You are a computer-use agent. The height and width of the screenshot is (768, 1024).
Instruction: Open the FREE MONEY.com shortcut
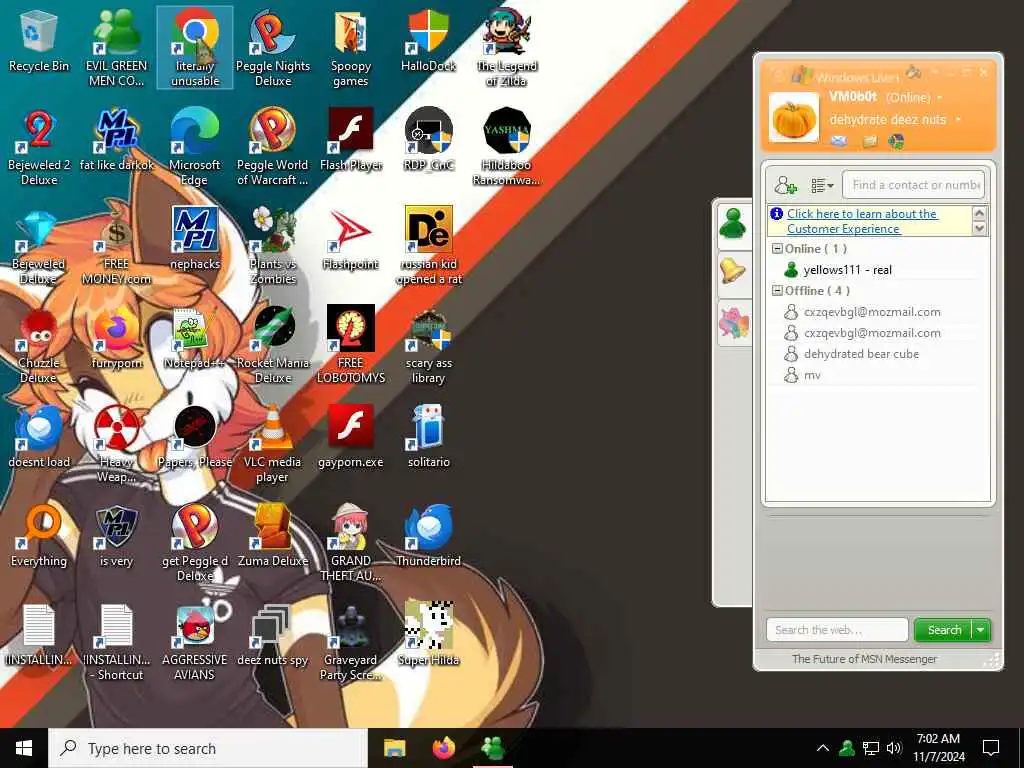click(x=116, y=246)
